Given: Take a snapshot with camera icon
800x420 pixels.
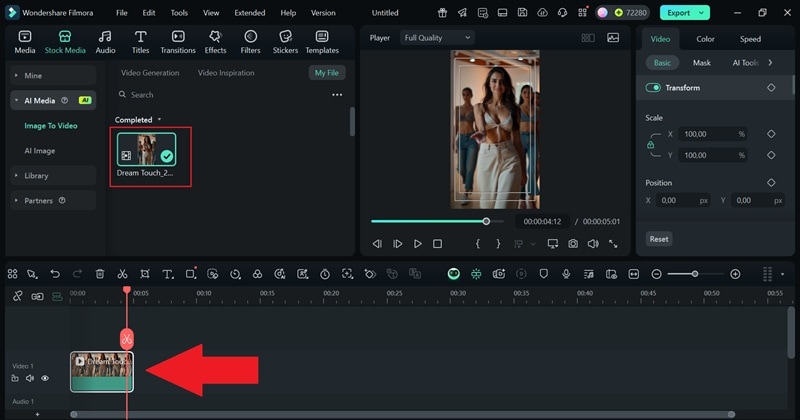Looking at the screenshot, I should tap(573, 244).
